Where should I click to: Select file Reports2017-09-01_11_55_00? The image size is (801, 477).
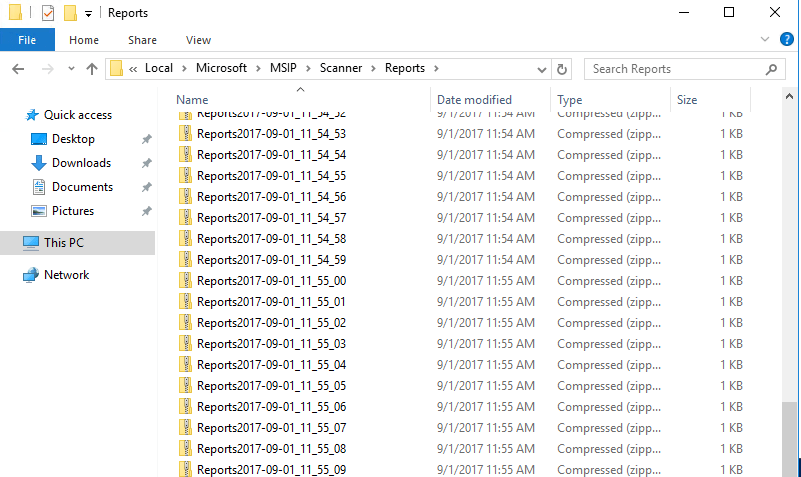coord(271,281)
